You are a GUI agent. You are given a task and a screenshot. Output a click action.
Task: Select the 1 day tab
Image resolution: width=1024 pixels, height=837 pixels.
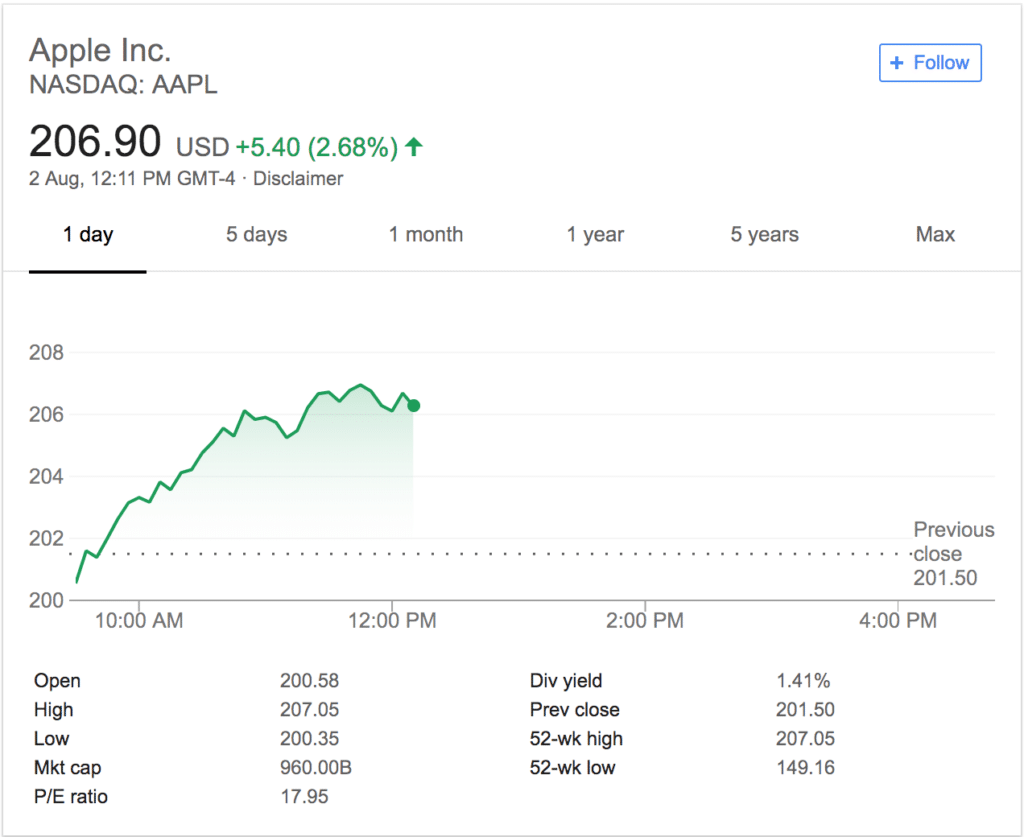pos(88,235)
